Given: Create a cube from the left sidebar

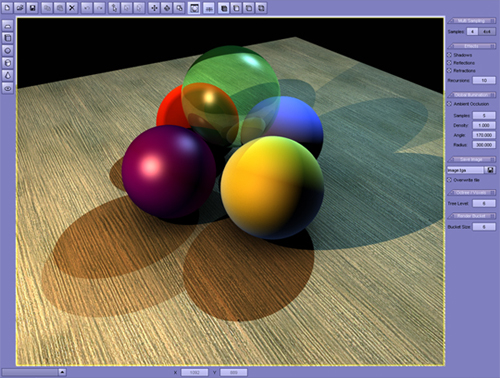Looking at the screenshot, I should 8,38.
